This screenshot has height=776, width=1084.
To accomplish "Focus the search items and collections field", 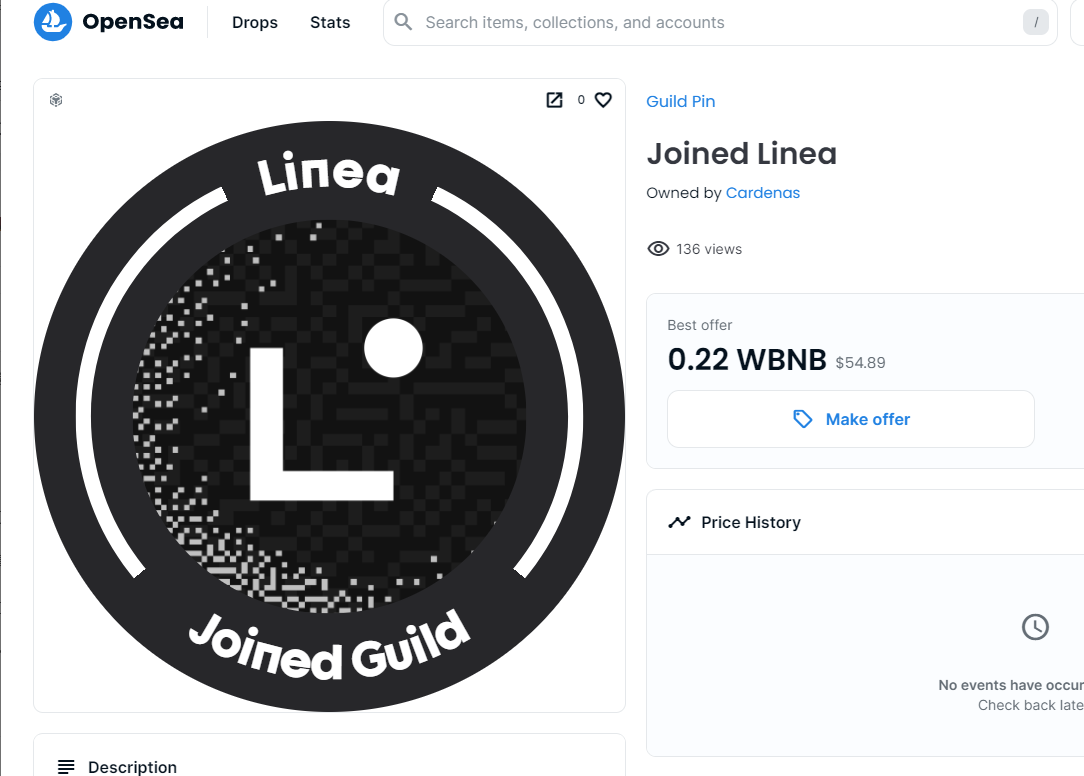I will pos(720,22).
